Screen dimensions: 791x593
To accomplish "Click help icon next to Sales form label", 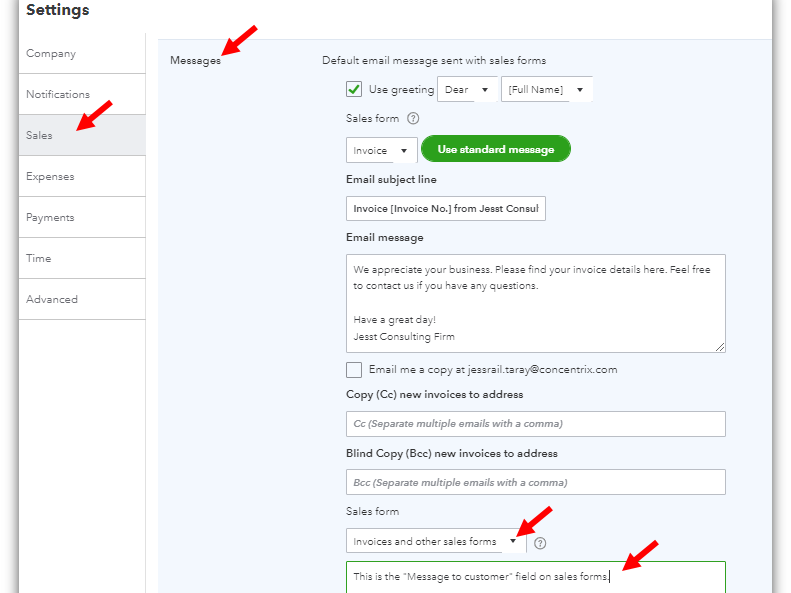I will 413,118.
